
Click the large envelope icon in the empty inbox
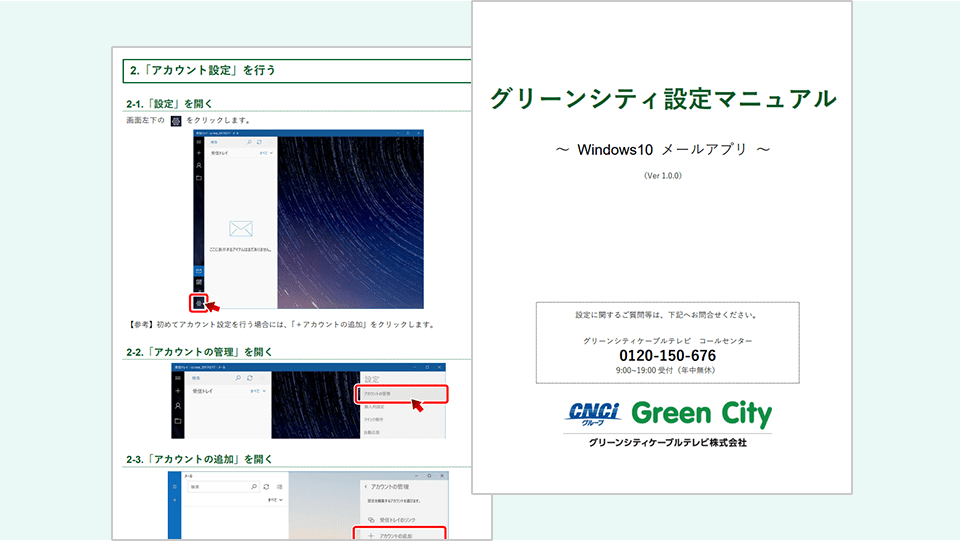240,228
